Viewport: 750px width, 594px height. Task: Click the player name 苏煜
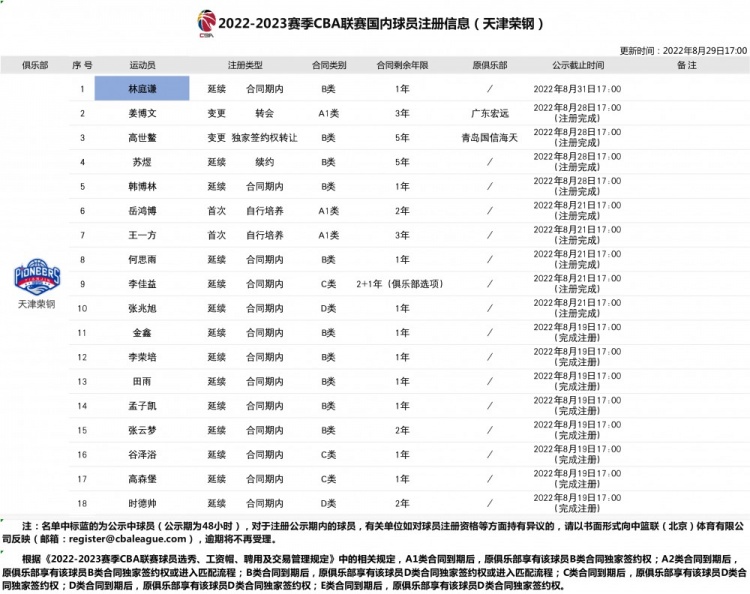pyautogui.click(x=142, y=162)
